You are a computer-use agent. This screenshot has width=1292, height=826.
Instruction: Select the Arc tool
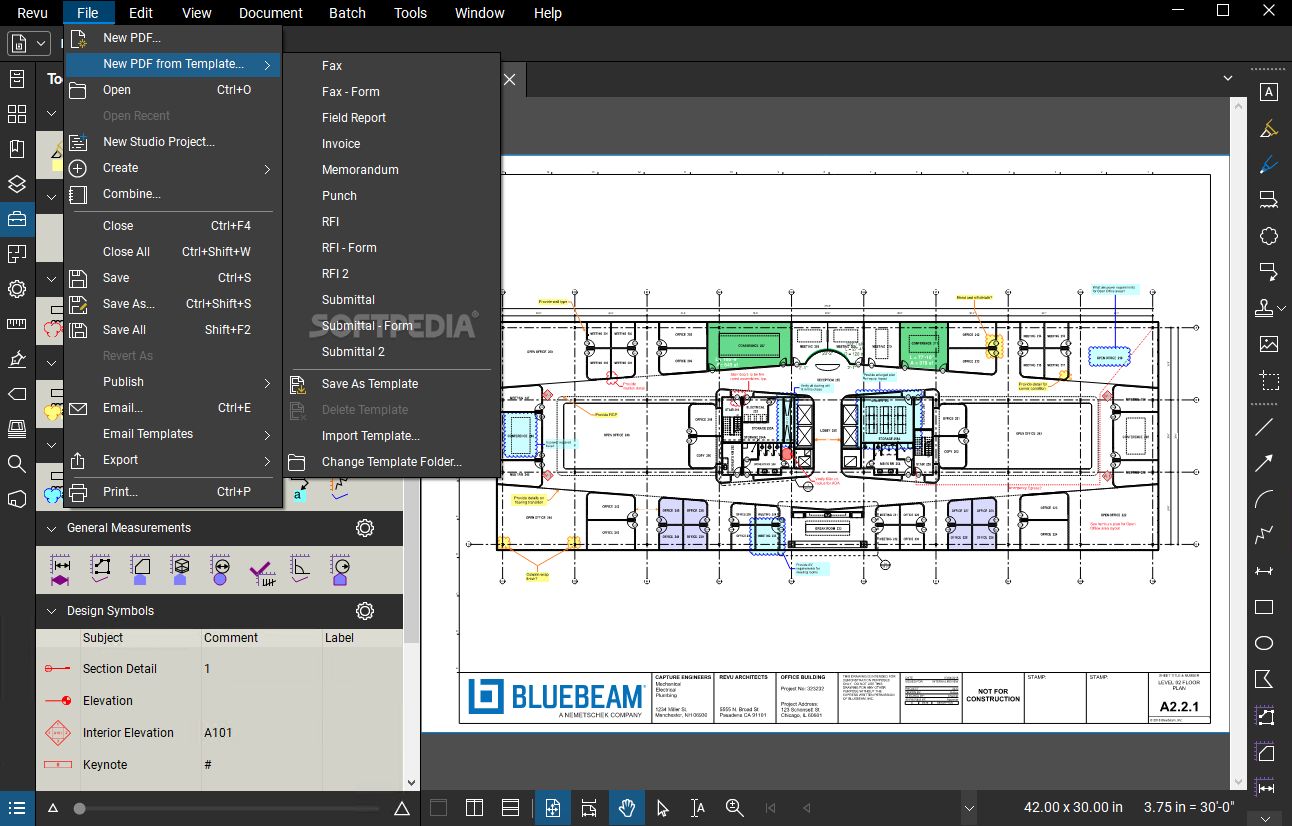click(x=1265, y=499)
